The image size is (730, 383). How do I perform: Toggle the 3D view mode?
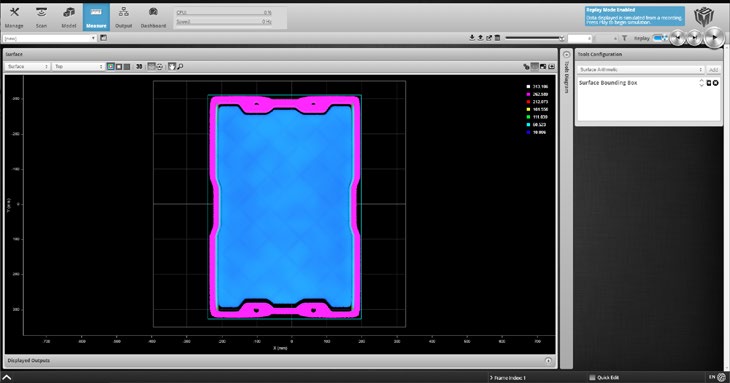coord(139,67)
